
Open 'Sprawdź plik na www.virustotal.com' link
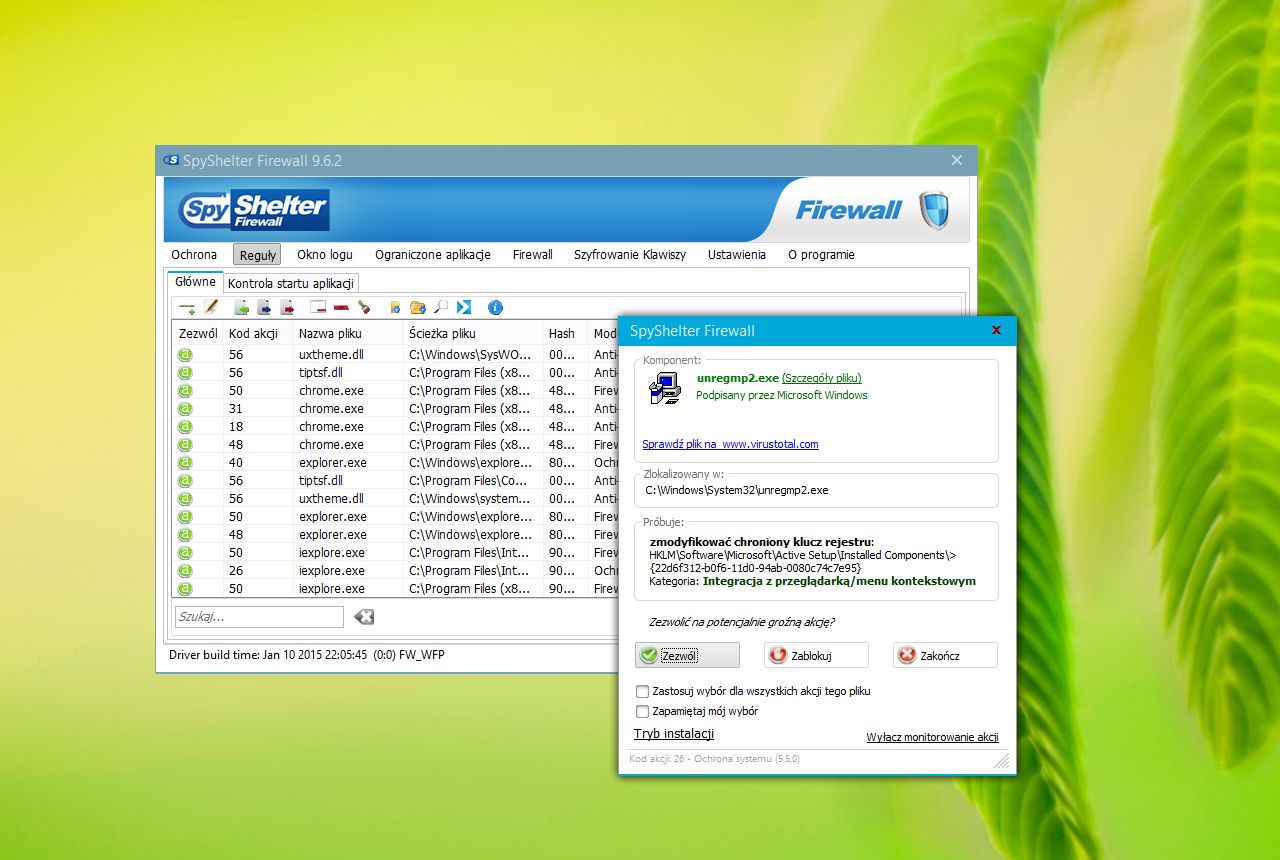pos(730,444)
